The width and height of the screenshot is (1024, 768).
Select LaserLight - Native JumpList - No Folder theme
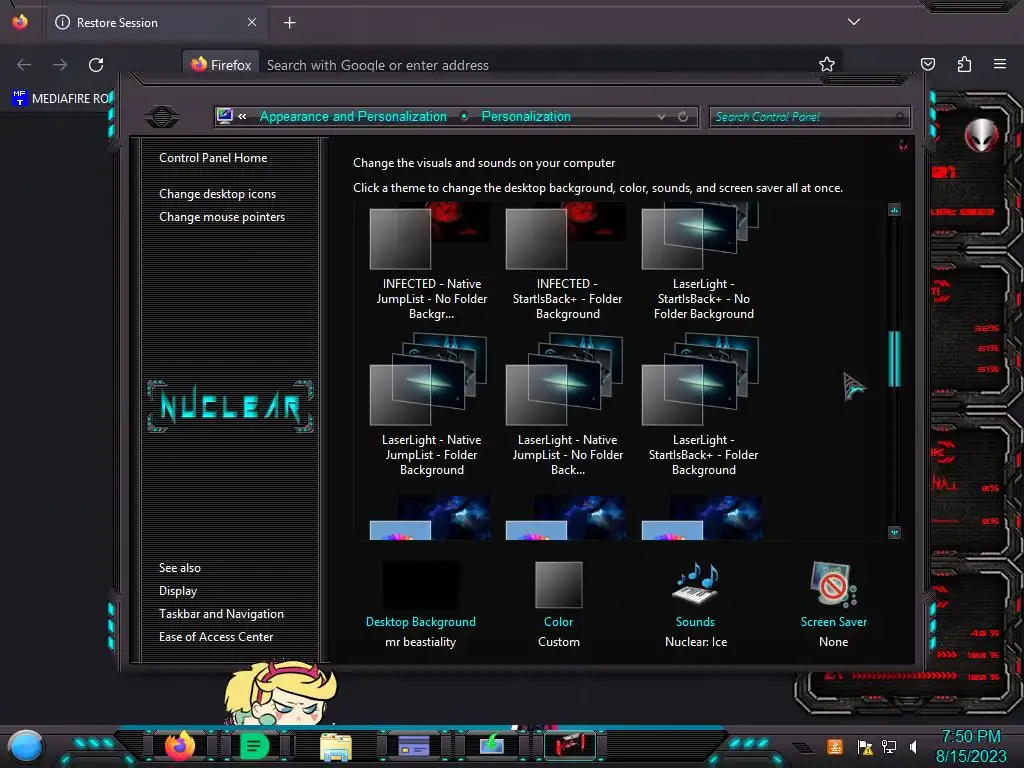(567, 405)
